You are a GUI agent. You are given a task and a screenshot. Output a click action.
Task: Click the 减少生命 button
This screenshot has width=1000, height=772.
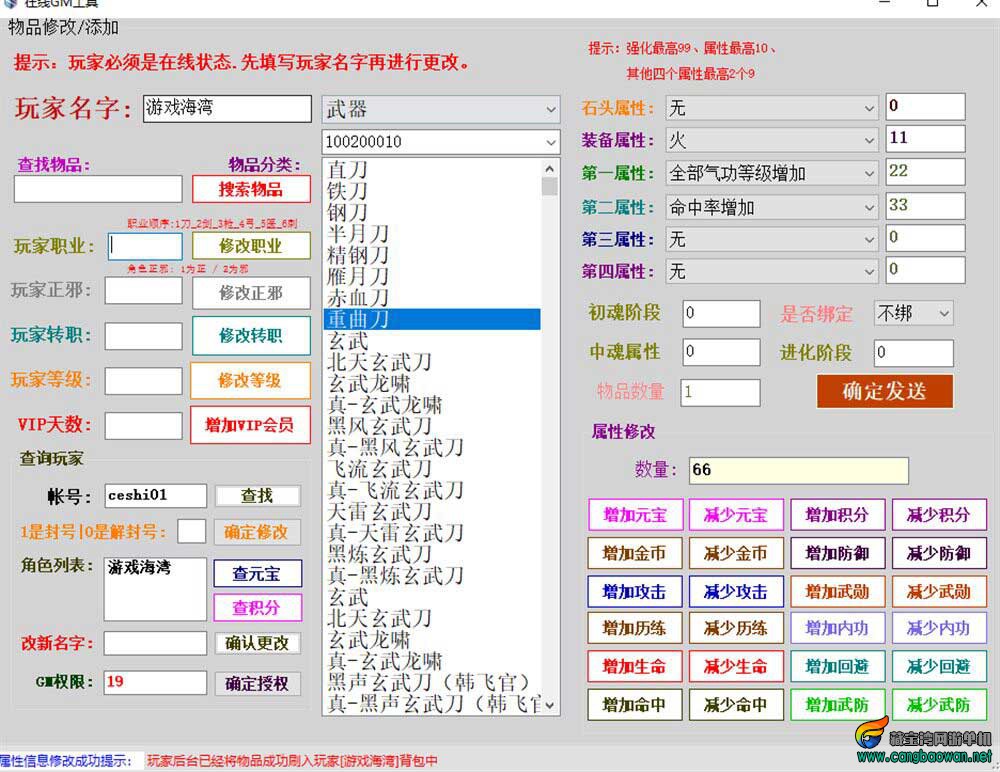(736, 667)
